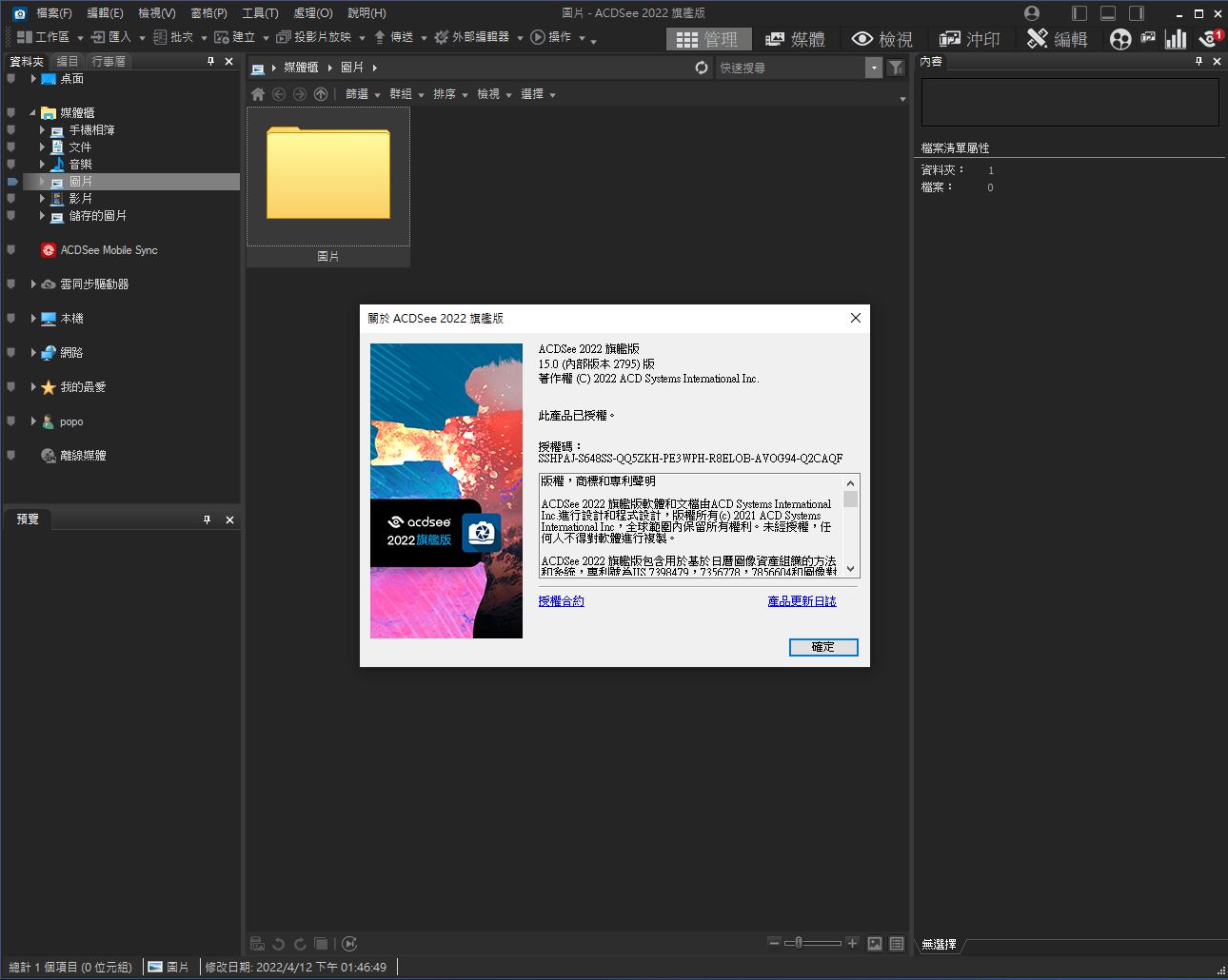
Task: Open the 工具(T) menu
Action: click(x=260, y=13)
